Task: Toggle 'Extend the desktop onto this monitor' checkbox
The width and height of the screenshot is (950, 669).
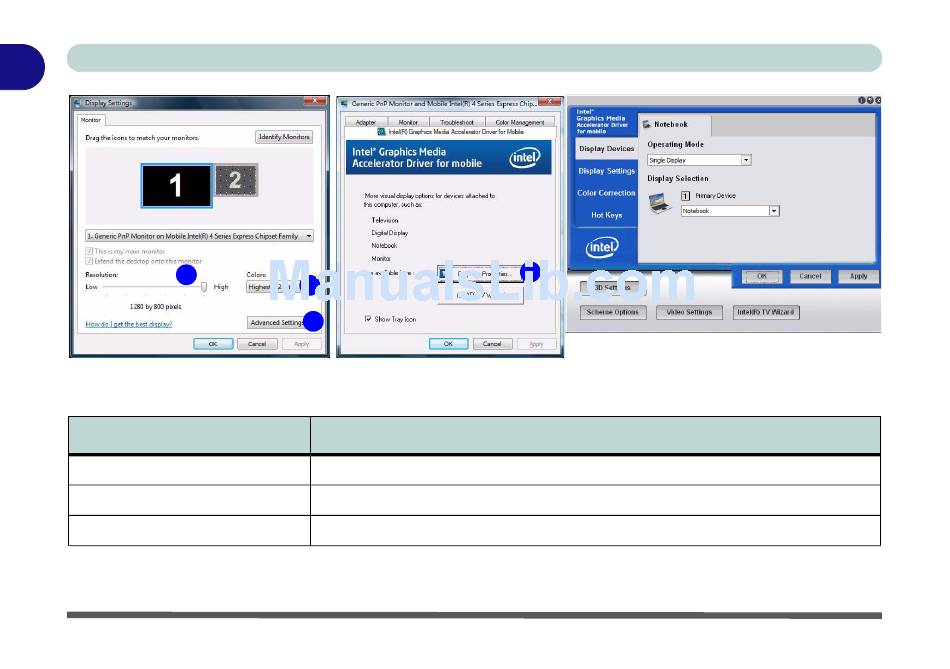Action: click(x=89, y=261)
